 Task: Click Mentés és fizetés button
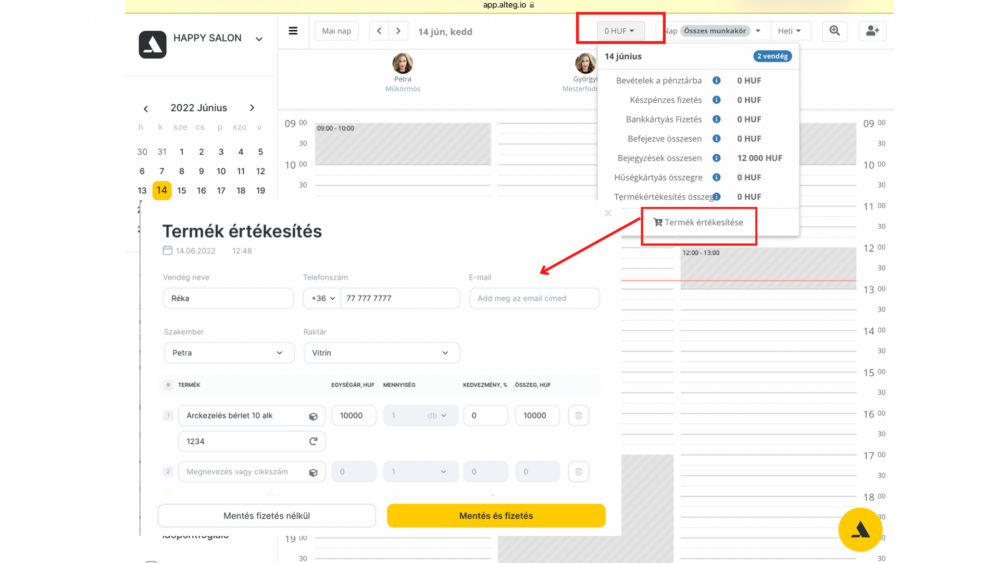(496, 516)
